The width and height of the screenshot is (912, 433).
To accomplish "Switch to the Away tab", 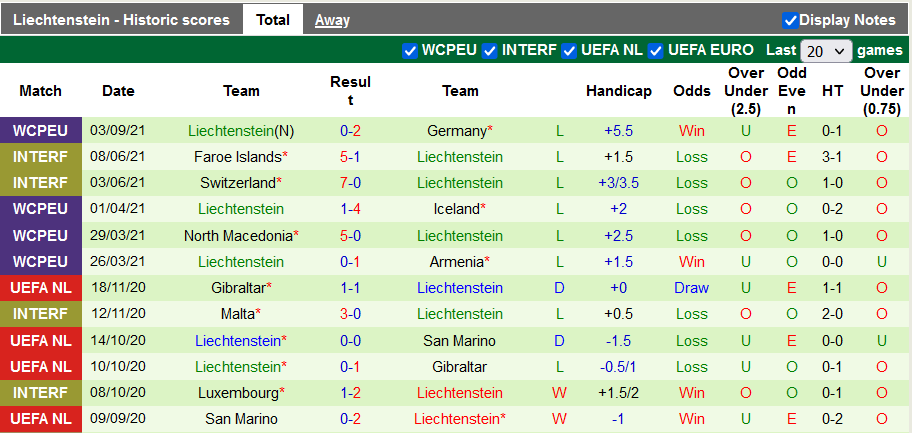I will [x=332, y=20].
